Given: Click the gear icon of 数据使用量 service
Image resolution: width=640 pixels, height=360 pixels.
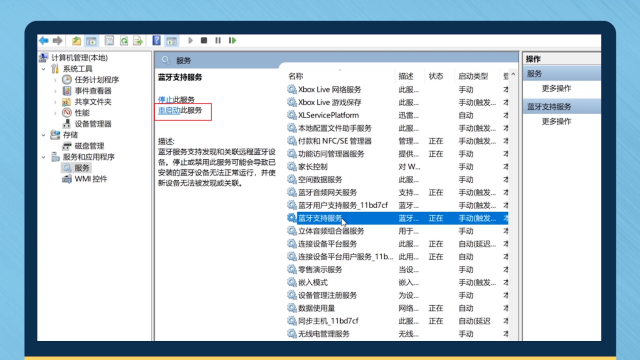Looking at the screenshot, I should pos(291,308).
